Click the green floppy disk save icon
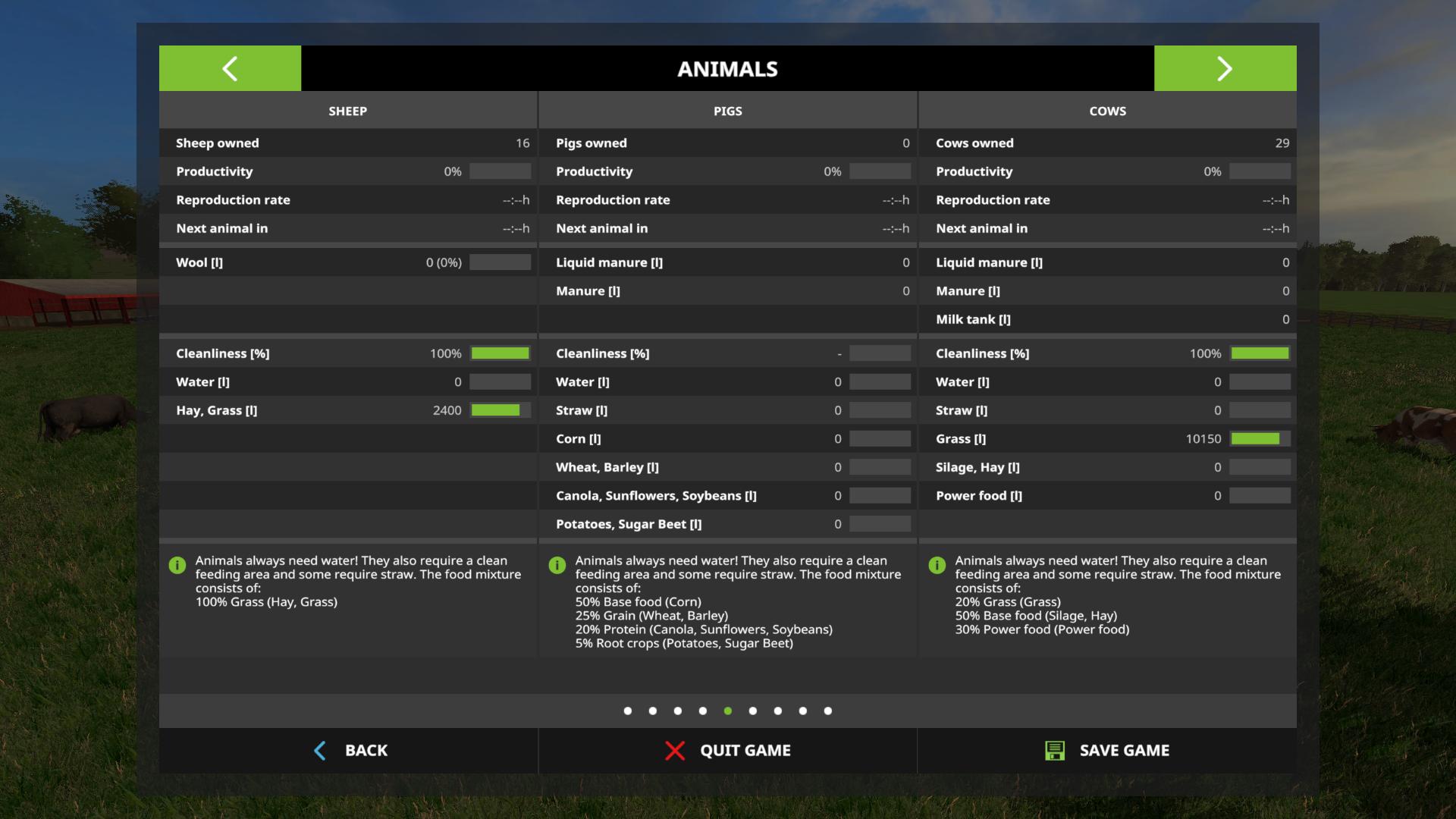 (x=1055, y=751)
